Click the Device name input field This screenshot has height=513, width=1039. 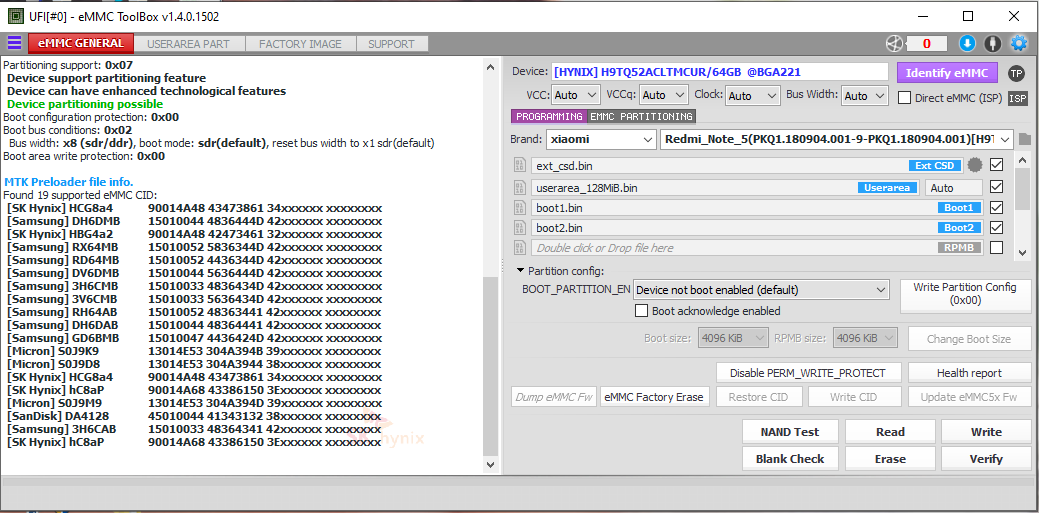720,72
